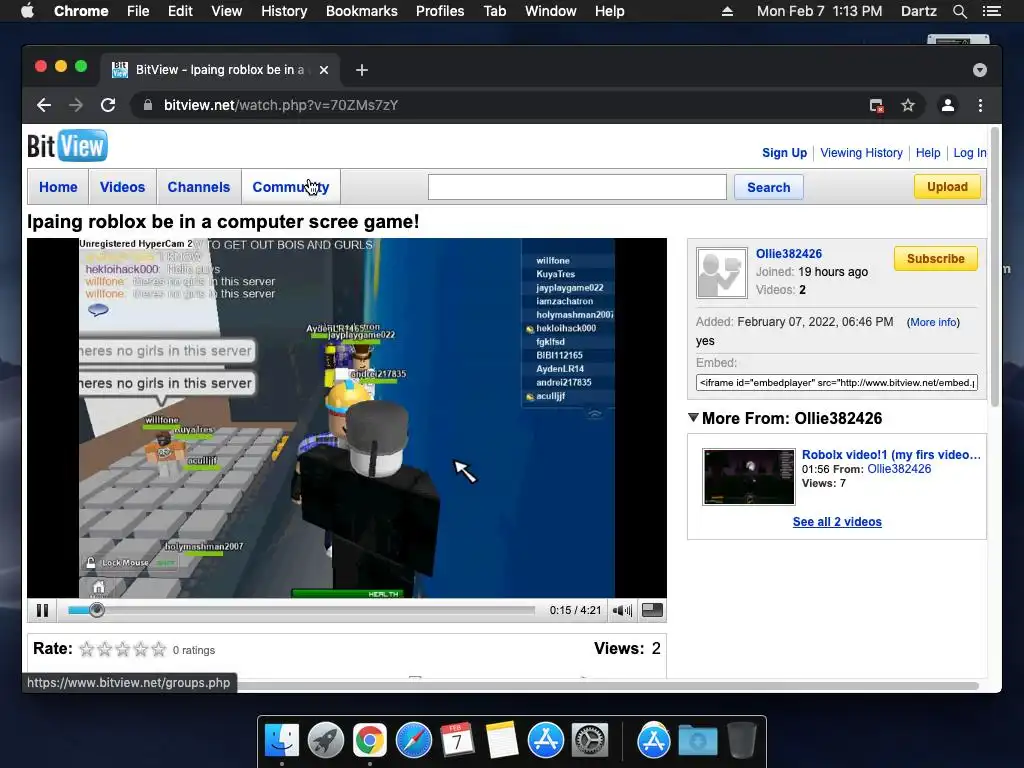Click the Ollie382426 avatar image
1024x768 pixels.
pos(722,273)
